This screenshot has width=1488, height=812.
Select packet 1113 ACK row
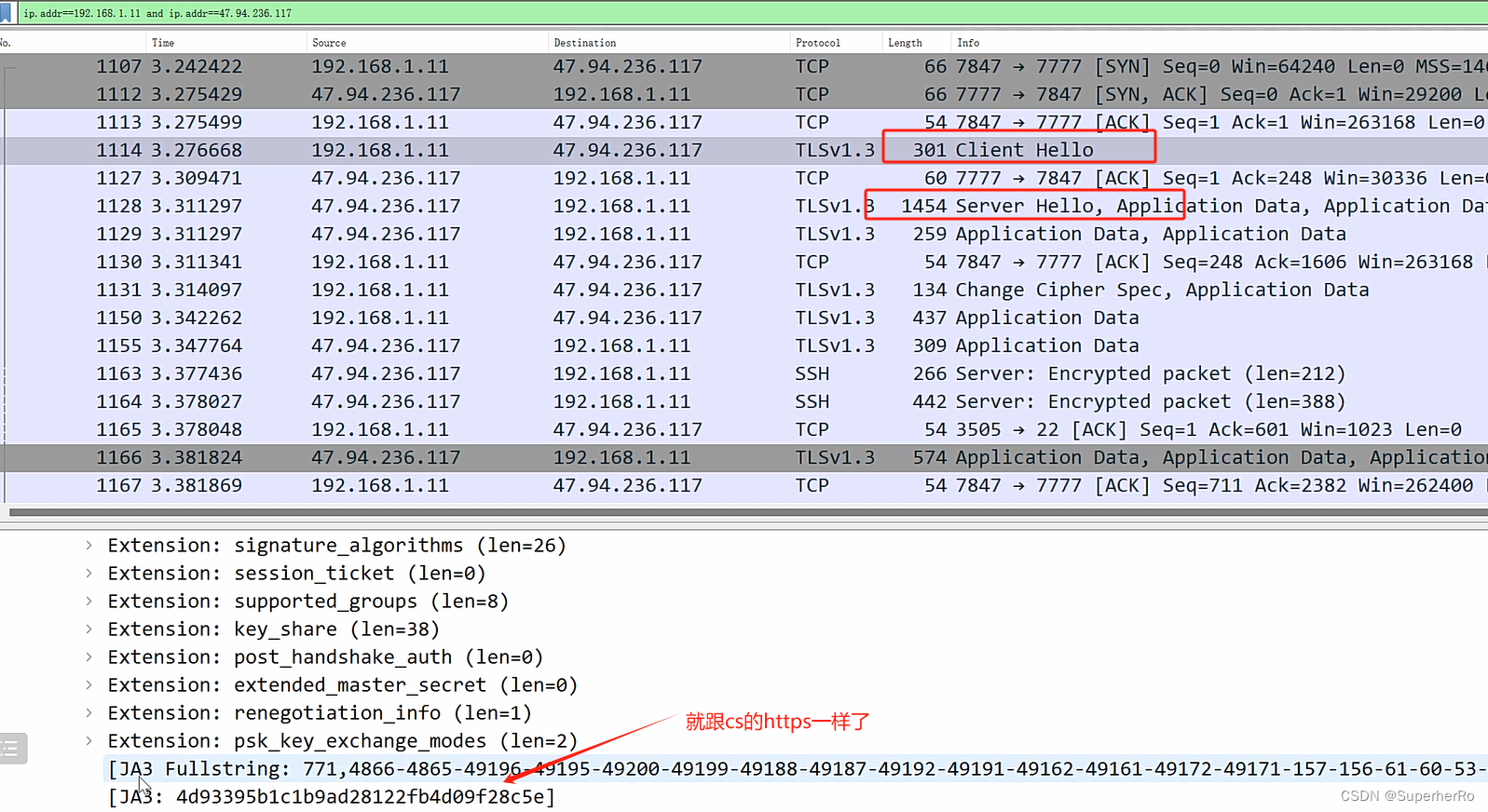[744, 123]
